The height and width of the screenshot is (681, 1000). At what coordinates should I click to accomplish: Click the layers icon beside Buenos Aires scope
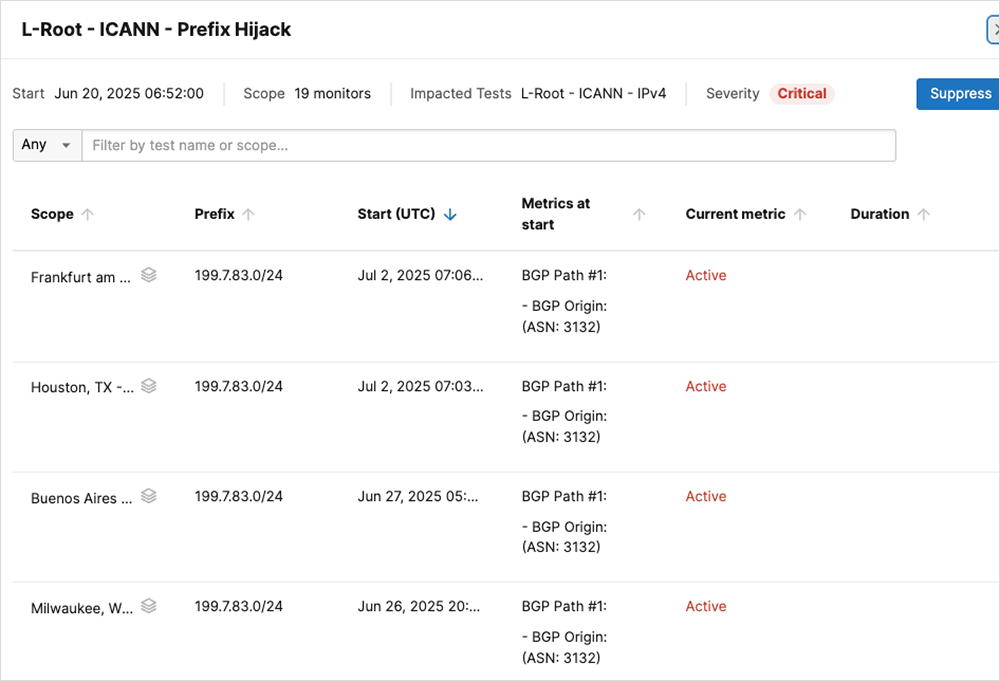148,496
